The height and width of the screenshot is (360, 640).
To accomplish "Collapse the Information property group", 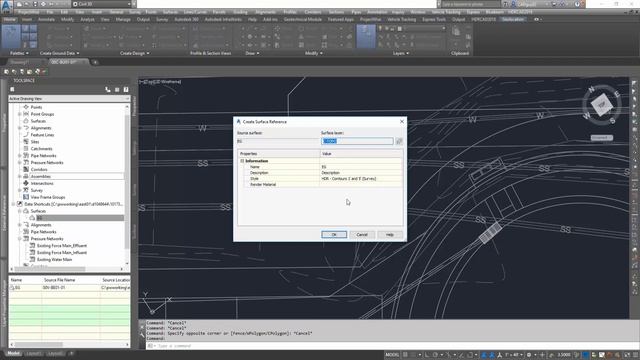I will (242, 161).
